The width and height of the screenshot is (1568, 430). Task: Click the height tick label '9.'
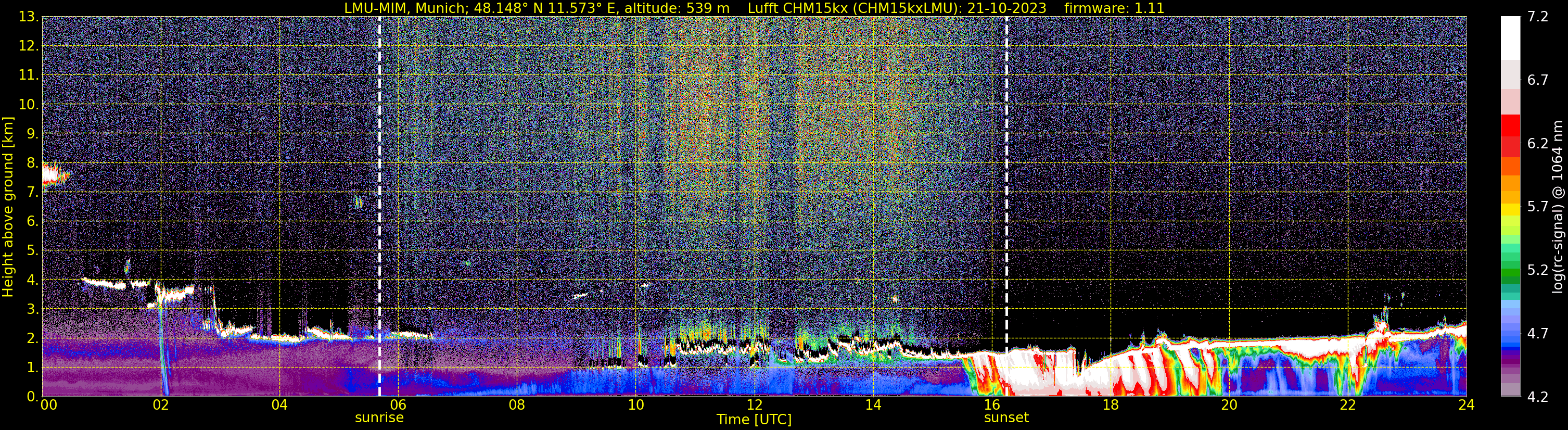32,134
